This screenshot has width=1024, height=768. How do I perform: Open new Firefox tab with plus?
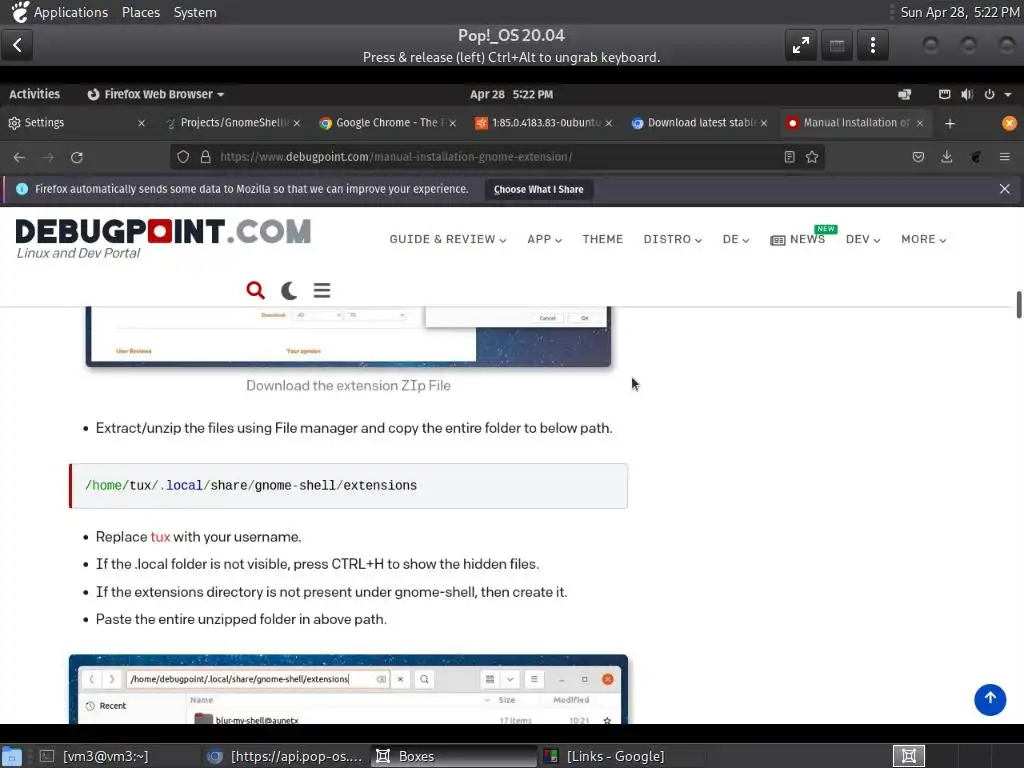(x=950, y=123)
